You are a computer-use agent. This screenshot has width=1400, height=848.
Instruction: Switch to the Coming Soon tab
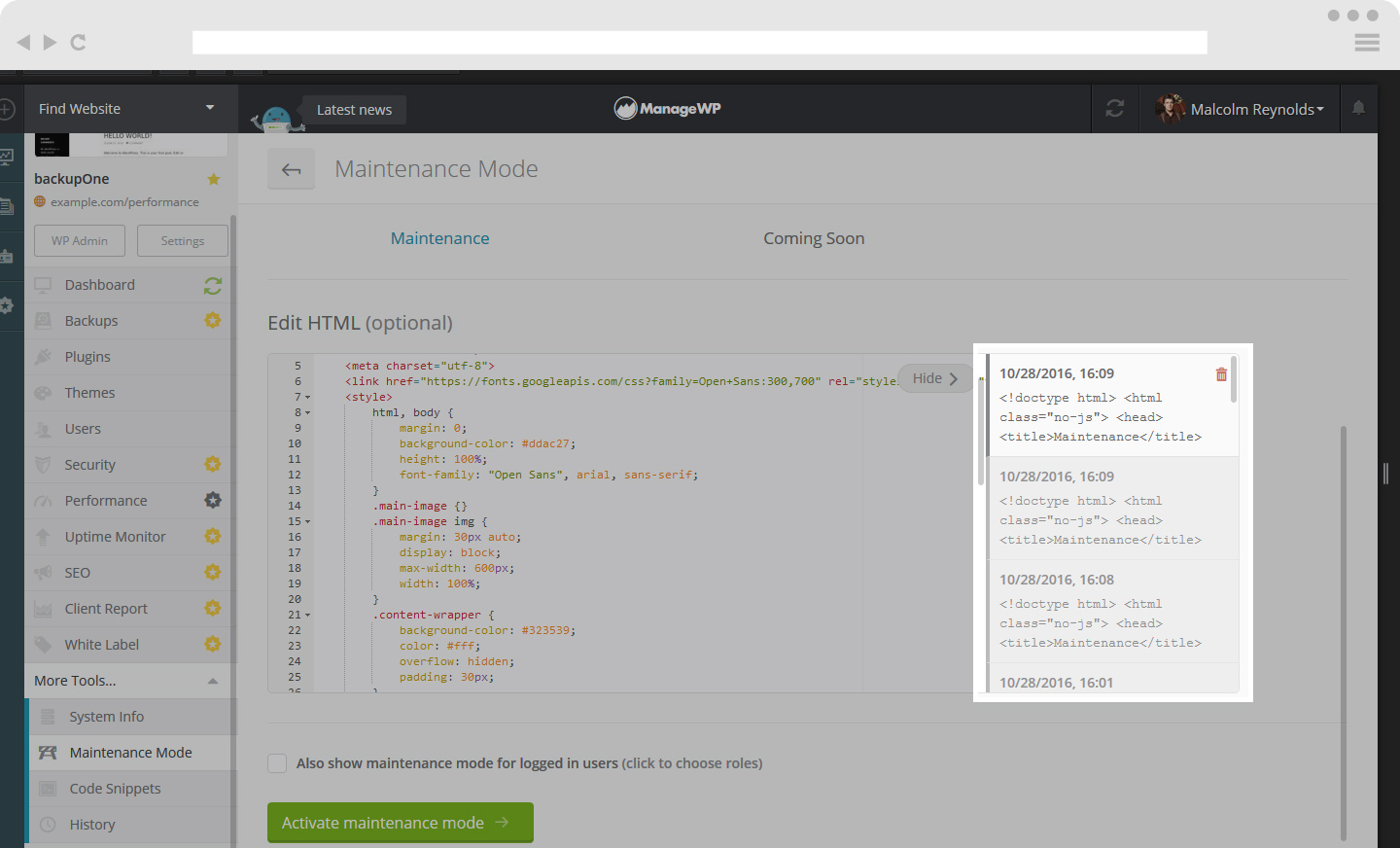click(x=814, y=238)
